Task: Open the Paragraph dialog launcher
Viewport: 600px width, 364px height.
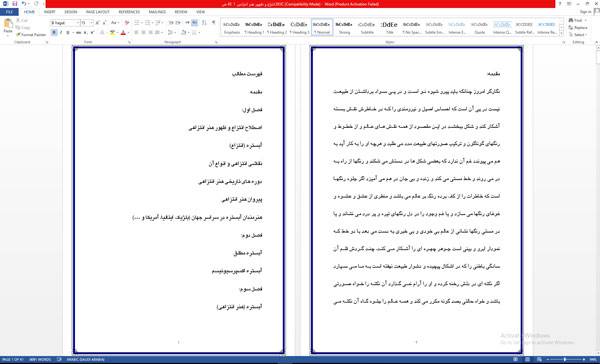Action: pyautogui.click(x=216, y=42)
